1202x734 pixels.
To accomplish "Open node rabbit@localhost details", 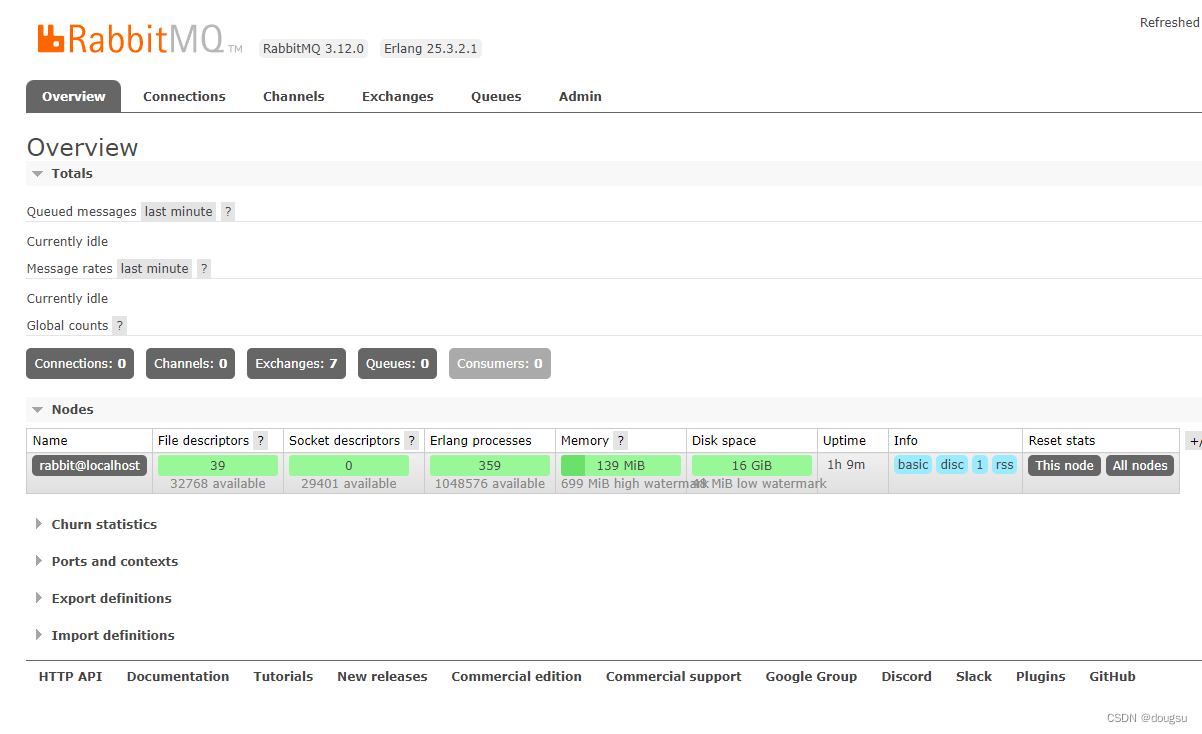I will click(90, 466).
